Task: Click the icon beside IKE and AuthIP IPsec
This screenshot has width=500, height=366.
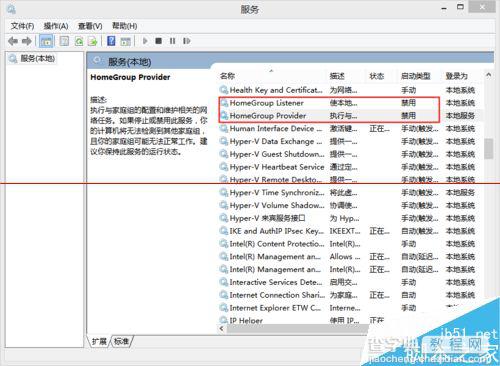Action: coord(224,231)
